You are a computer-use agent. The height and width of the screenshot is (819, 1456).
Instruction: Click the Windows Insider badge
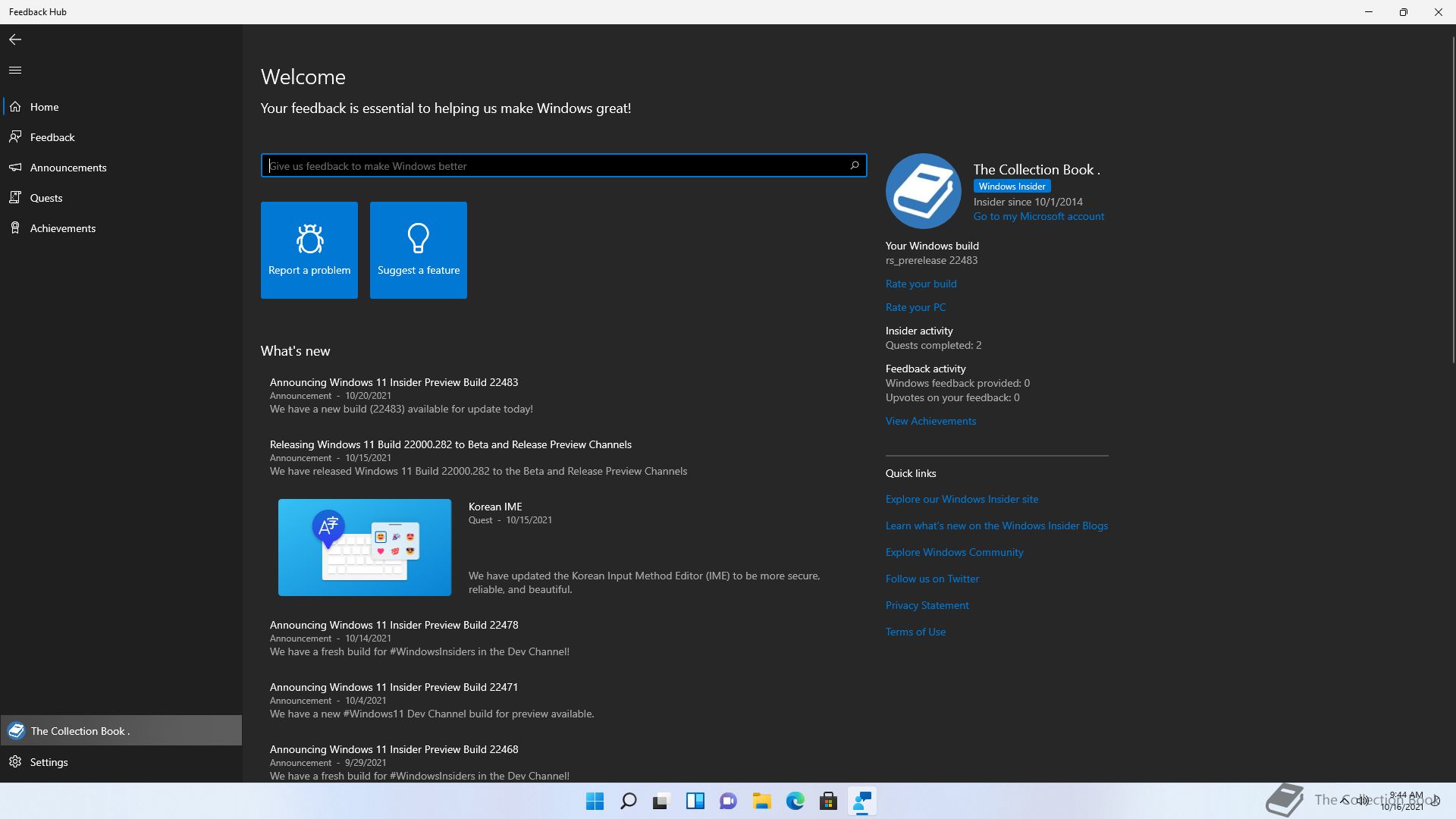point(1012,187)
